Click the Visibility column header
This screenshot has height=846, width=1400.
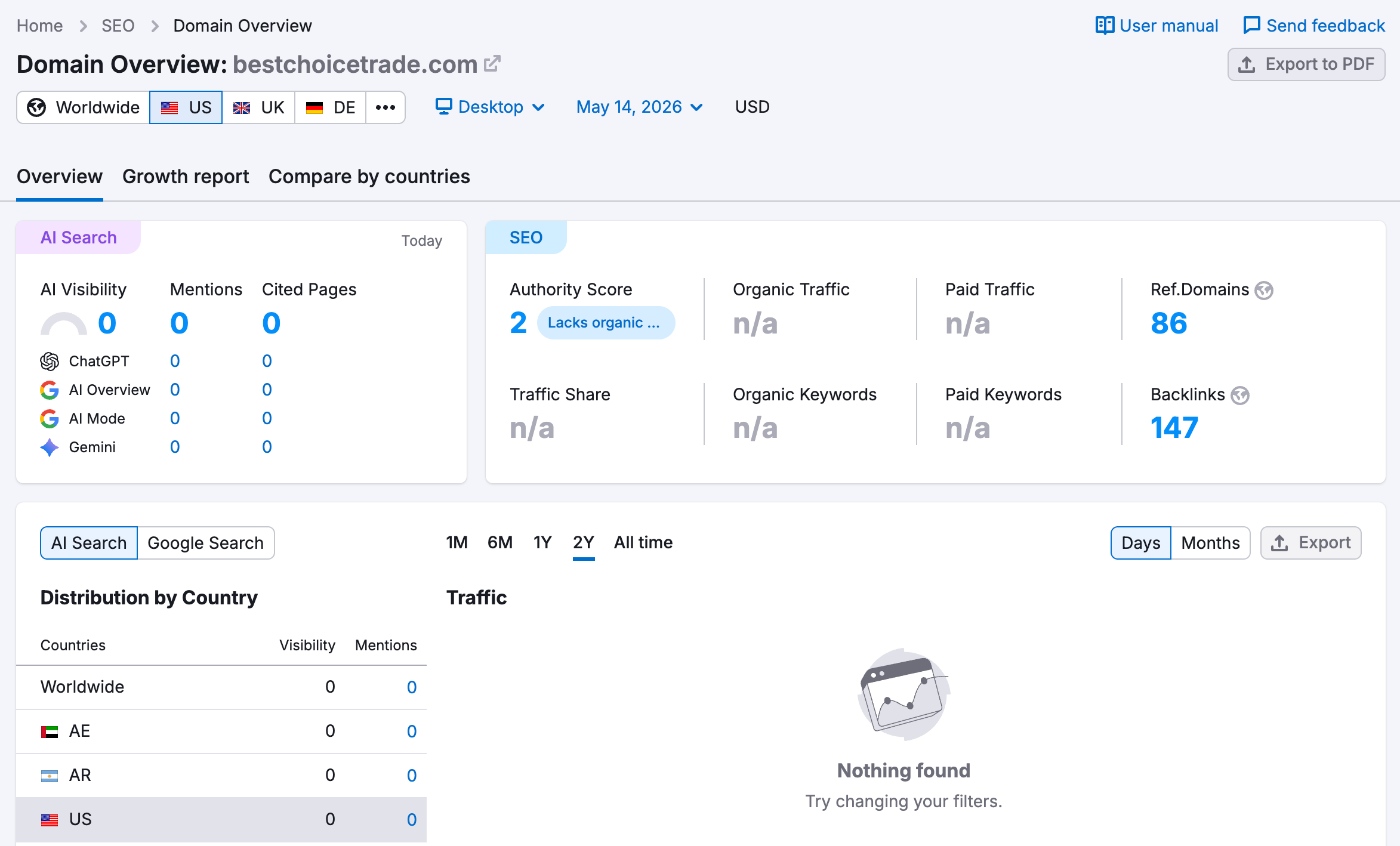[307, 645]
